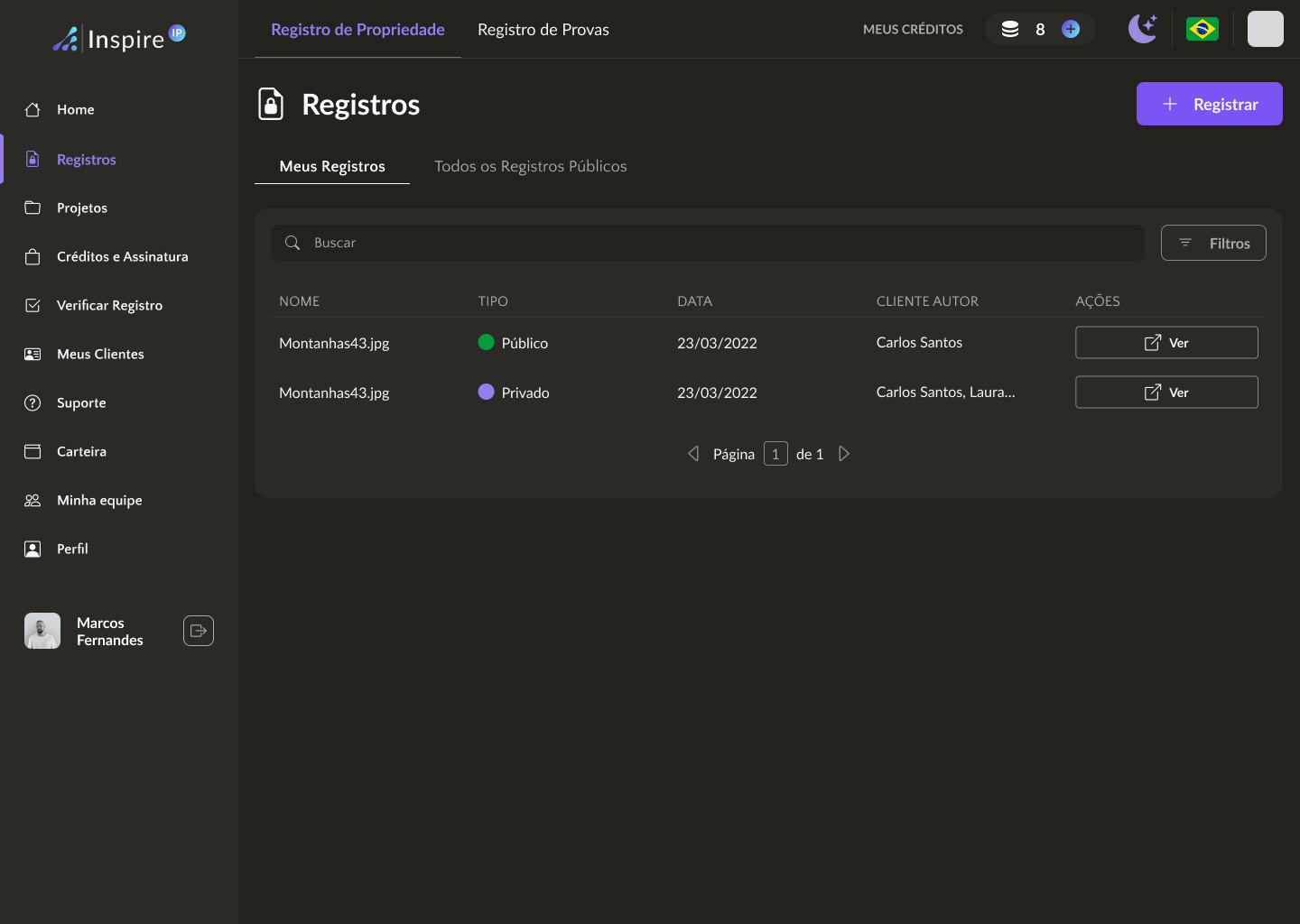
Task: Go to Créditos e Assinatura
Action: point(122,257)
